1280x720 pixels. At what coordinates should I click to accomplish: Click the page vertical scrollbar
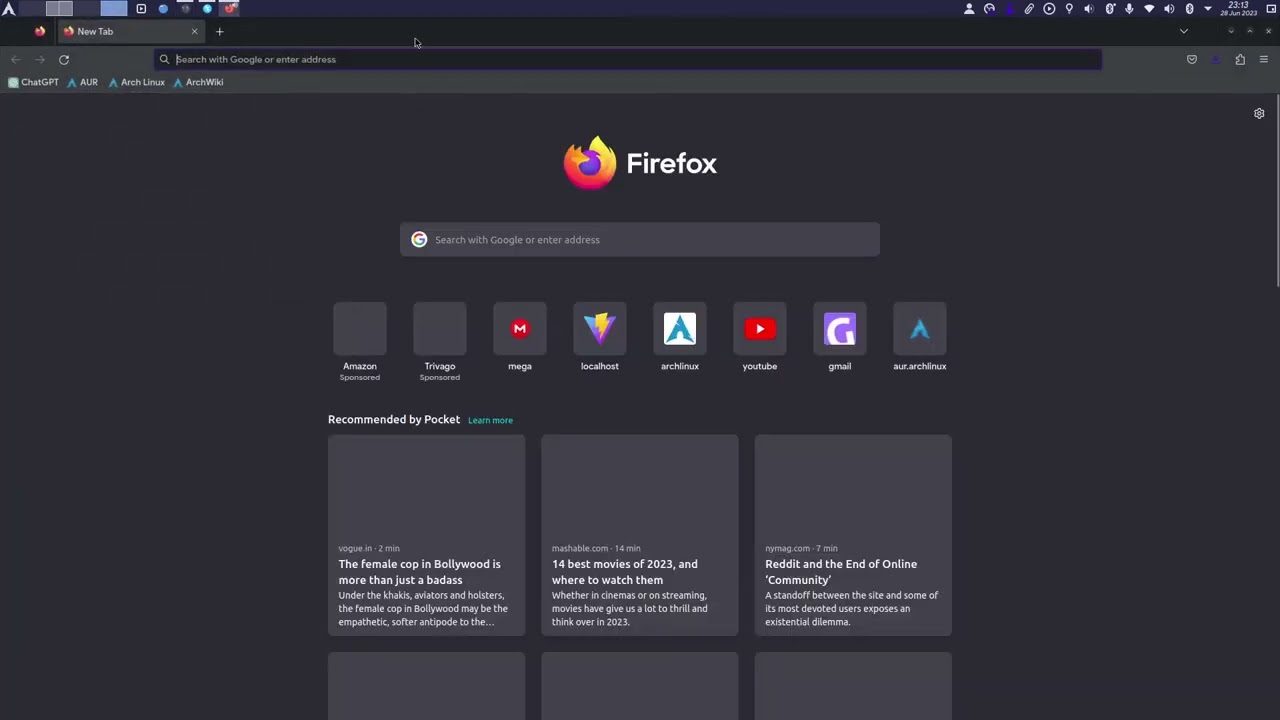tap(1276, 190)
